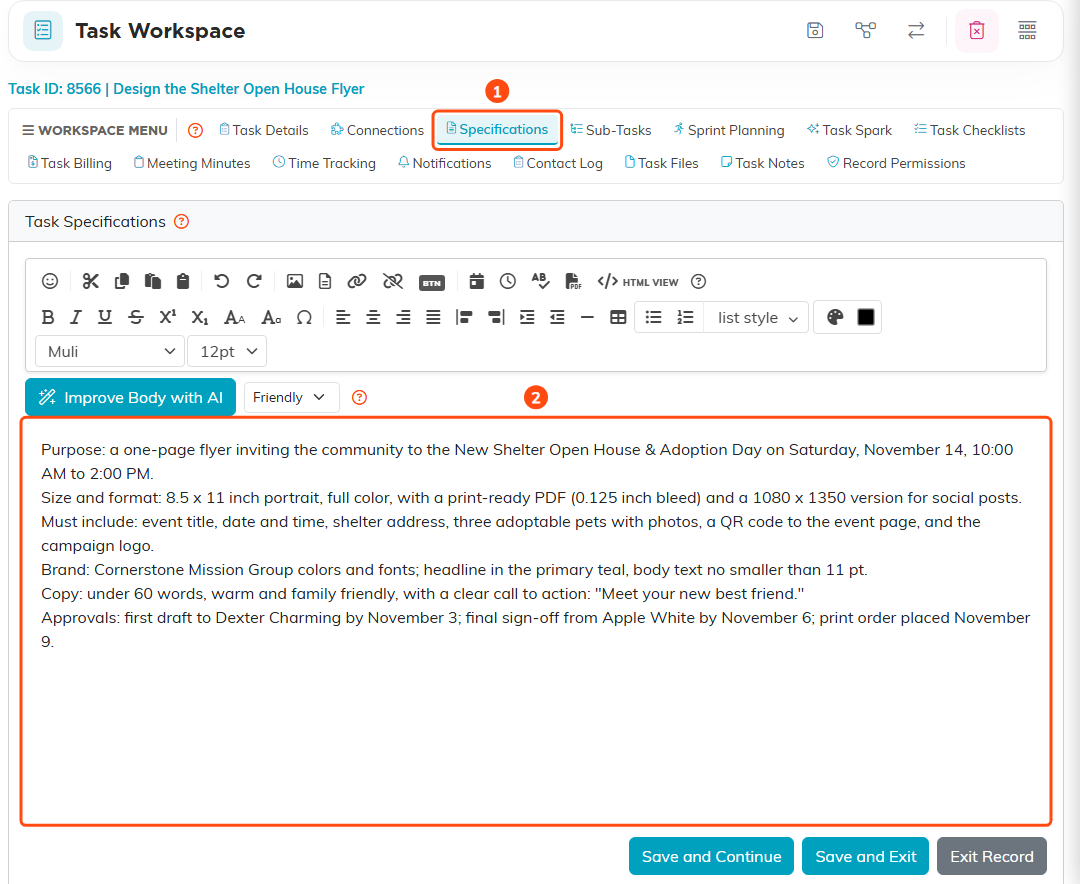Toggle bulleted list

(x=653, y=317)
